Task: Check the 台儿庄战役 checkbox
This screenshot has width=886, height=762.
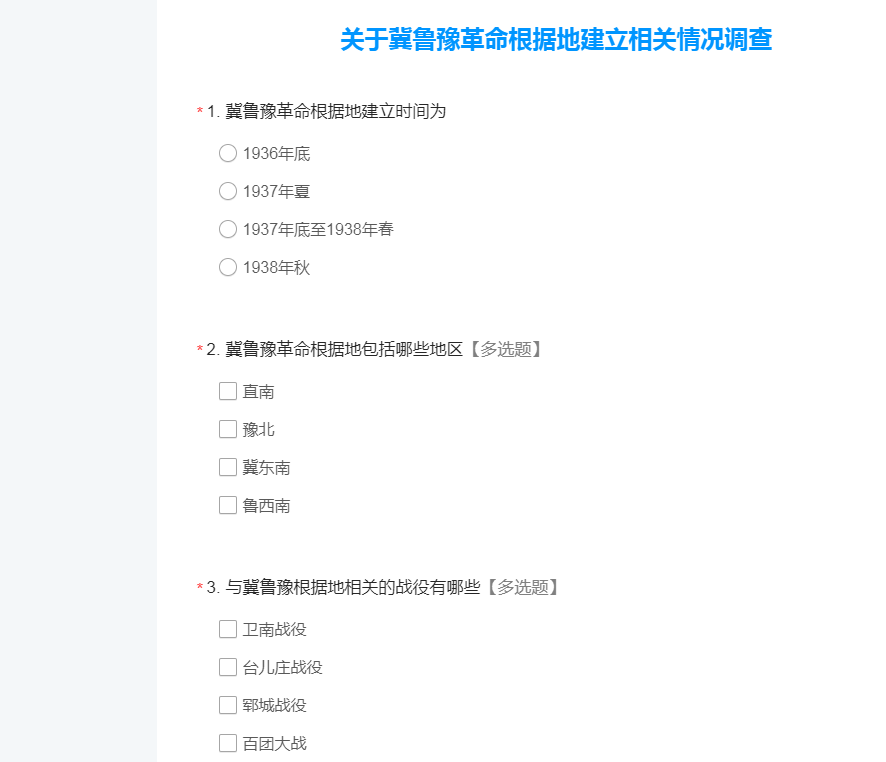Action: pyautogui.click(x=228, y=667)
